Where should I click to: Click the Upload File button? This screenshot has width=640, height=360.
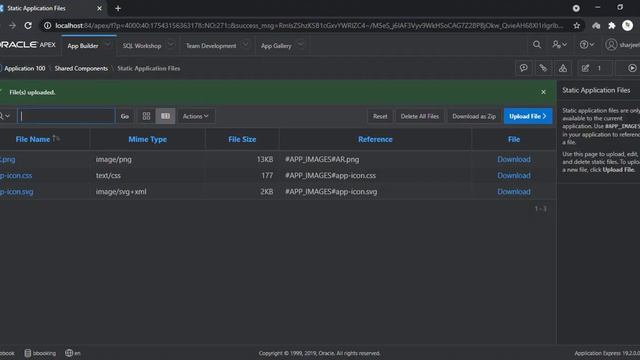click(528, 116)
